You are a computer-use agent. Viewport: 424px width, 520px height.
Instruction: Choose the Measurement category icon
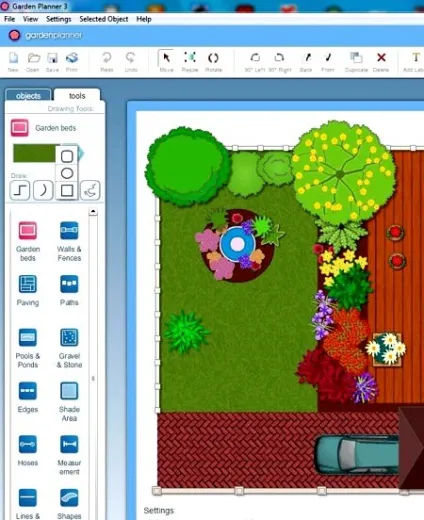69,444
